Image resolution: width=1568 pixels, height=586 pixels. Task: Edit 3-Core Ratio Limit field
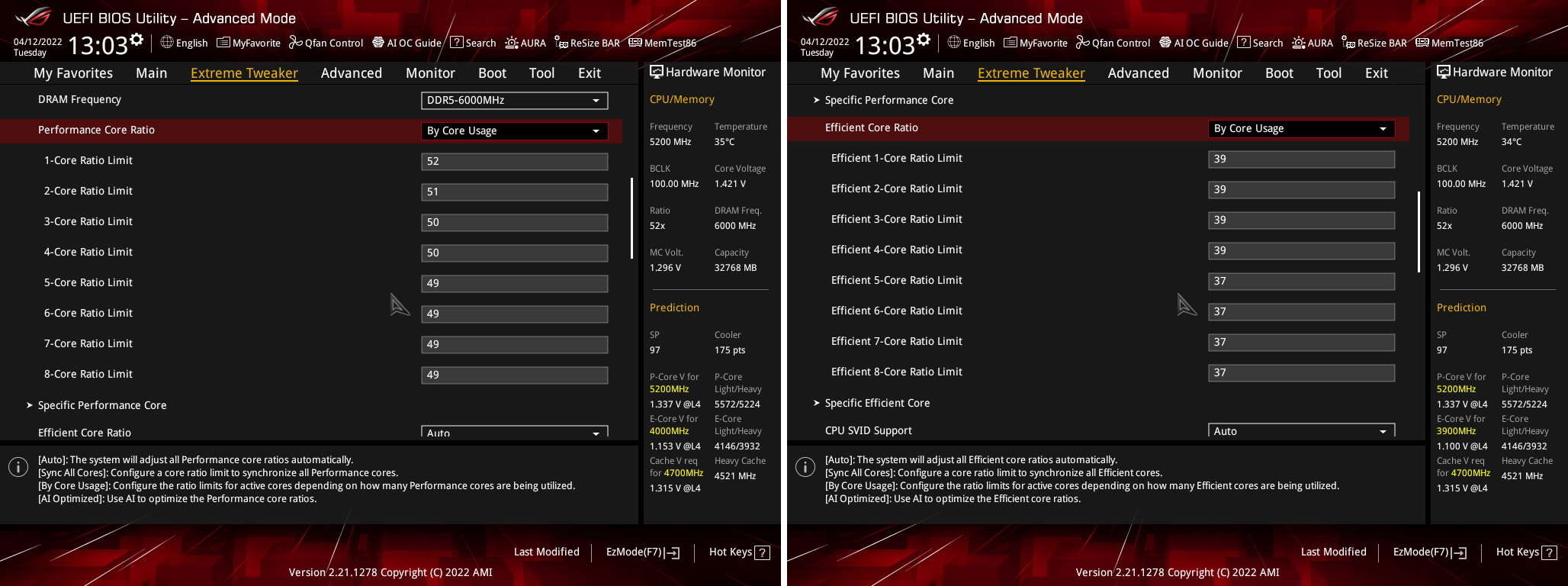tap(515, 222)
